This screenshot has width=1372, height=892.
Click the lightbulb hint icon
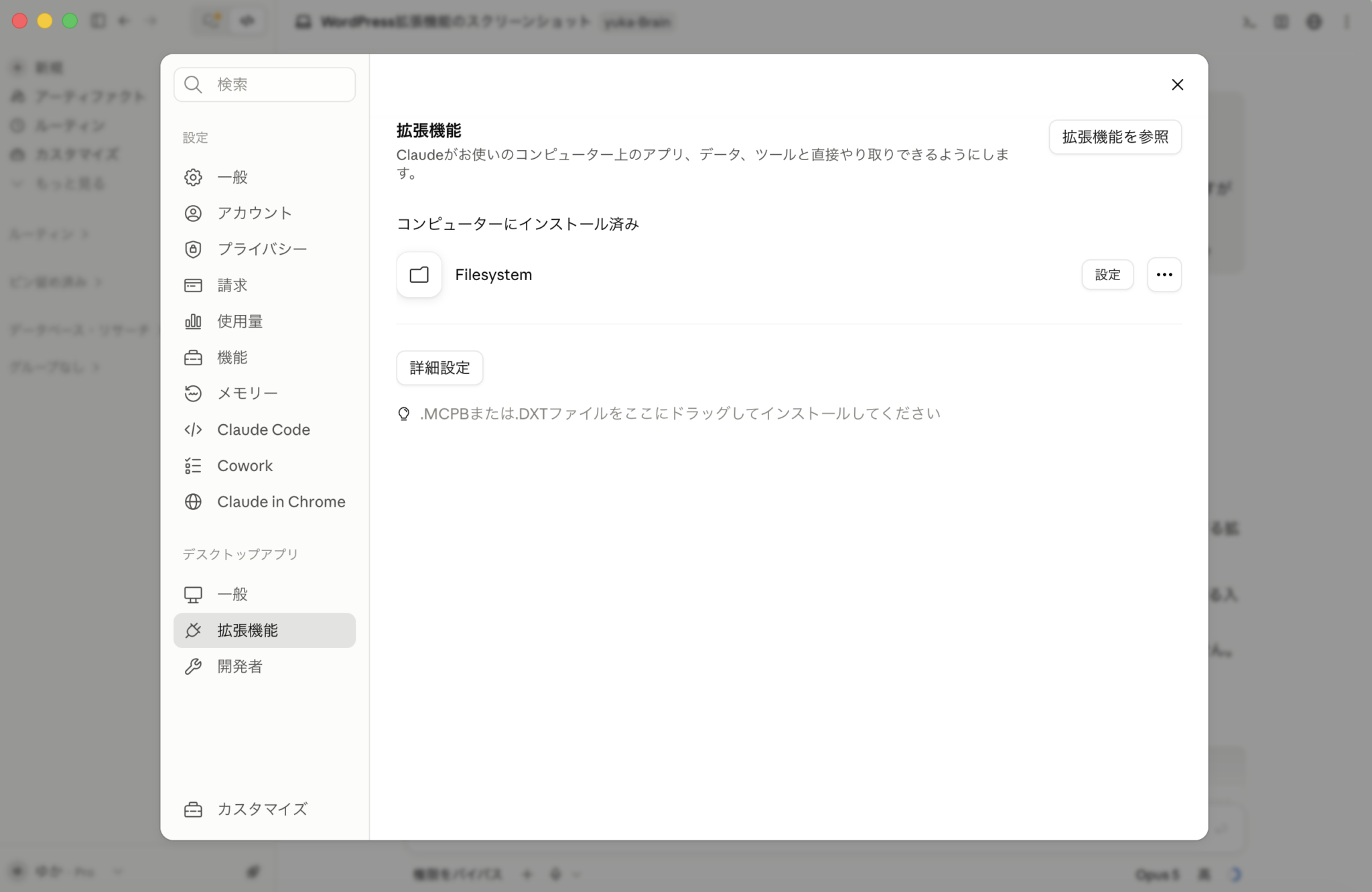point(403,413)
